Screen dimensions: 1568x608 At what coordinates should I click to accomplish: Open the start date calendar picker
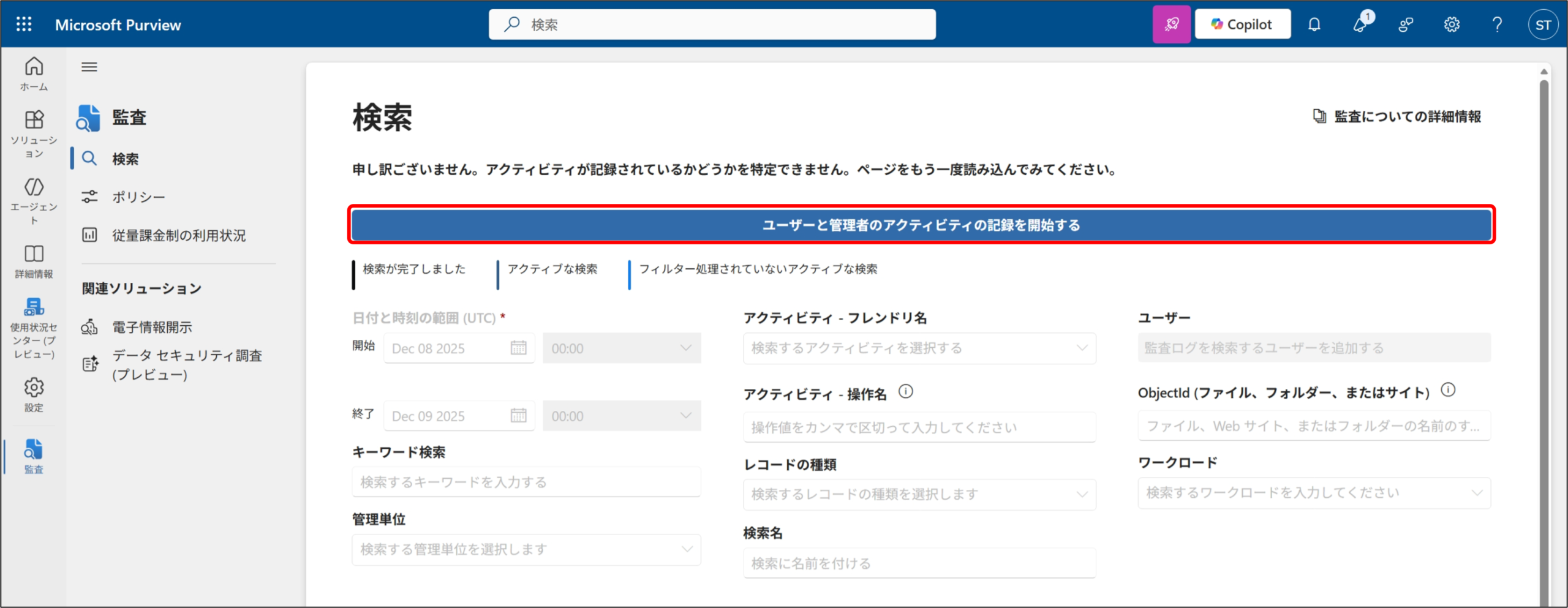click(518, 348)
